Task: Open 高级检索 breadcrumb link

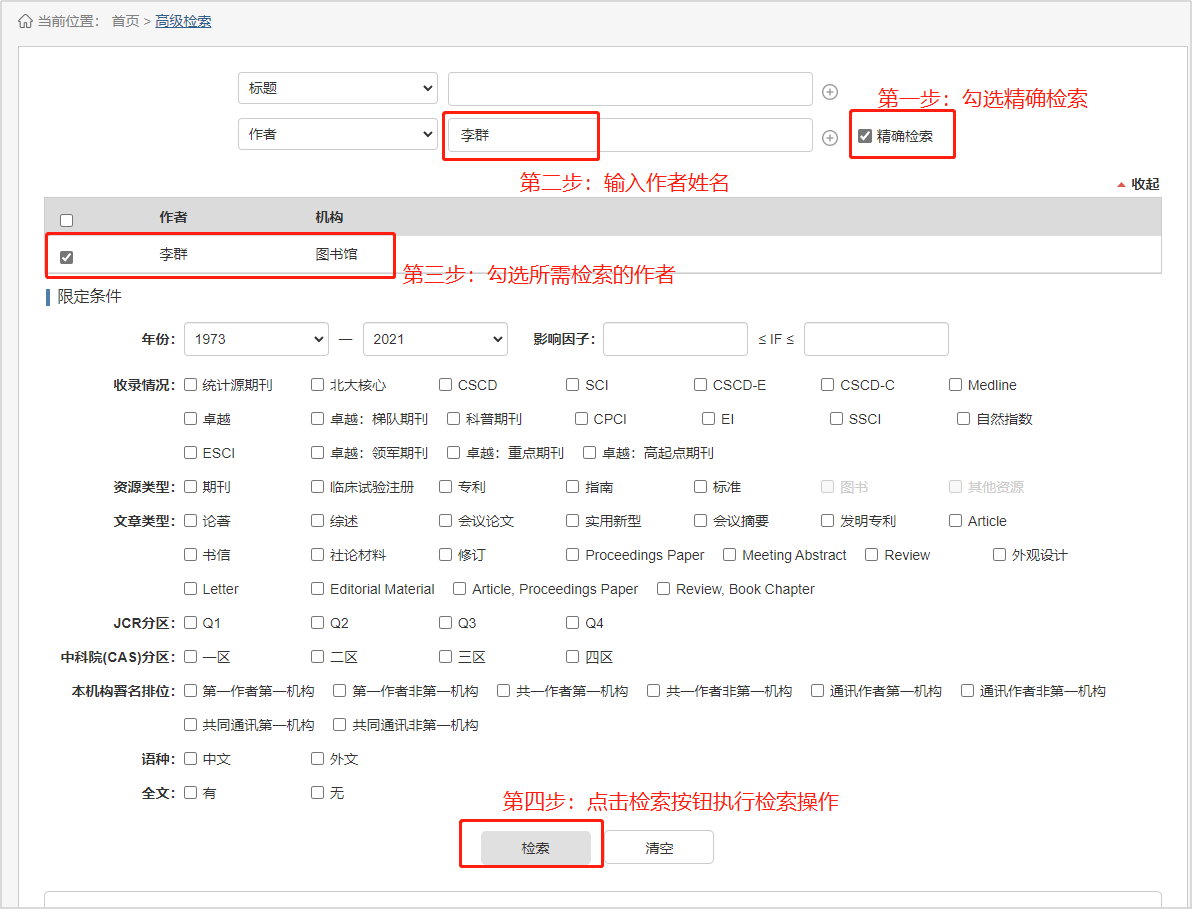Action: (x=183, y=21)
